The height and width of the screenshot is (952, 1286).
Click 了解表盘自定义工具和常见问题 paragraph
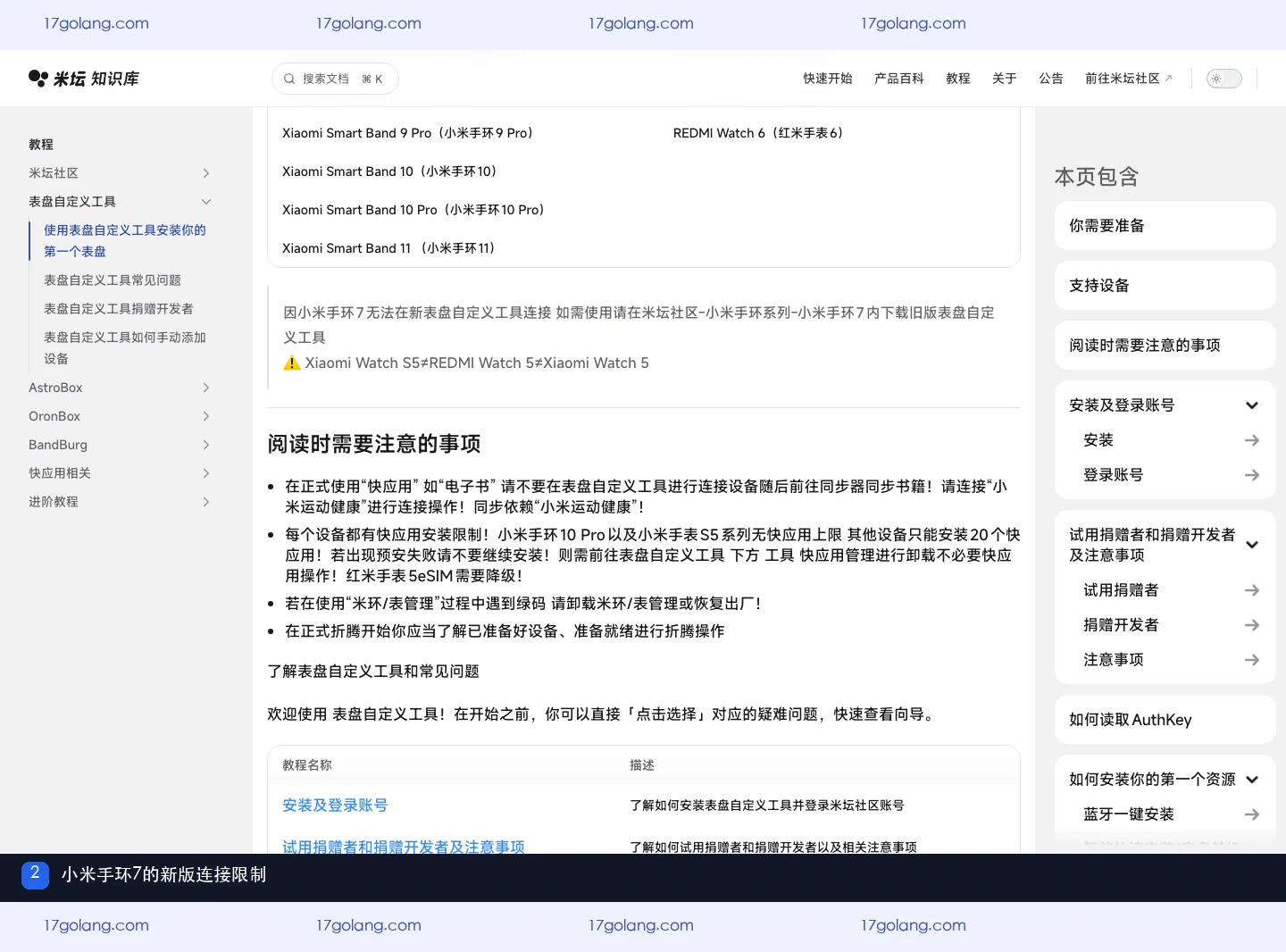pyautogui.click(x=373, y=672)
